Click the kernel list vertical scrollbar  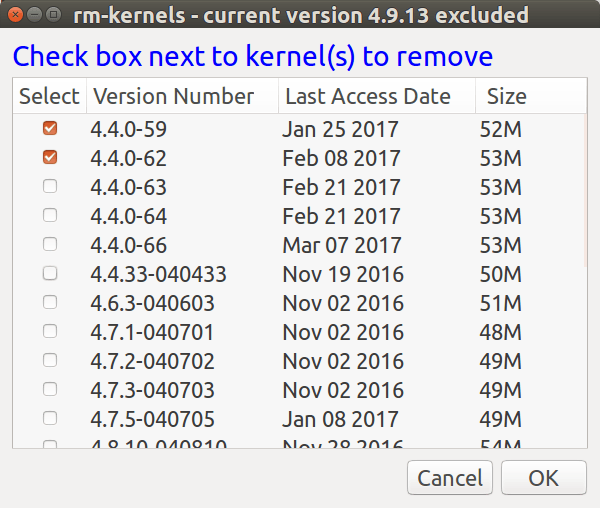click(587, 190)
